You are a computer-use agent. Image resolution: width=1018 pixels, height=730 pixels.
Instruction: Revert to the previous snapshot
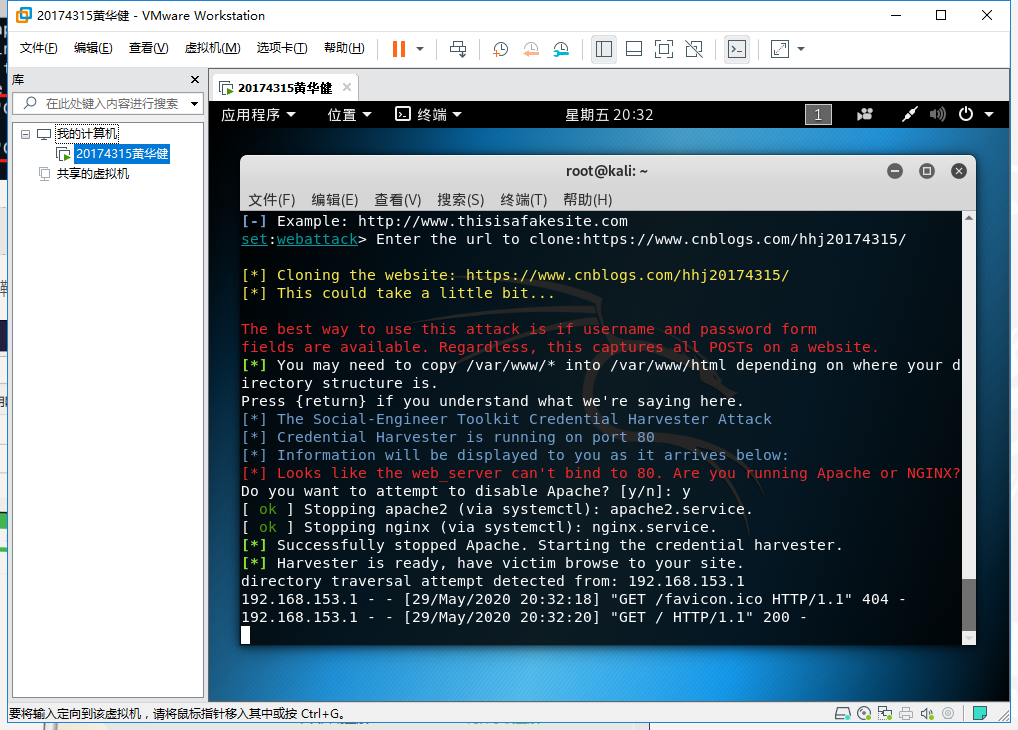pos(531,49)
